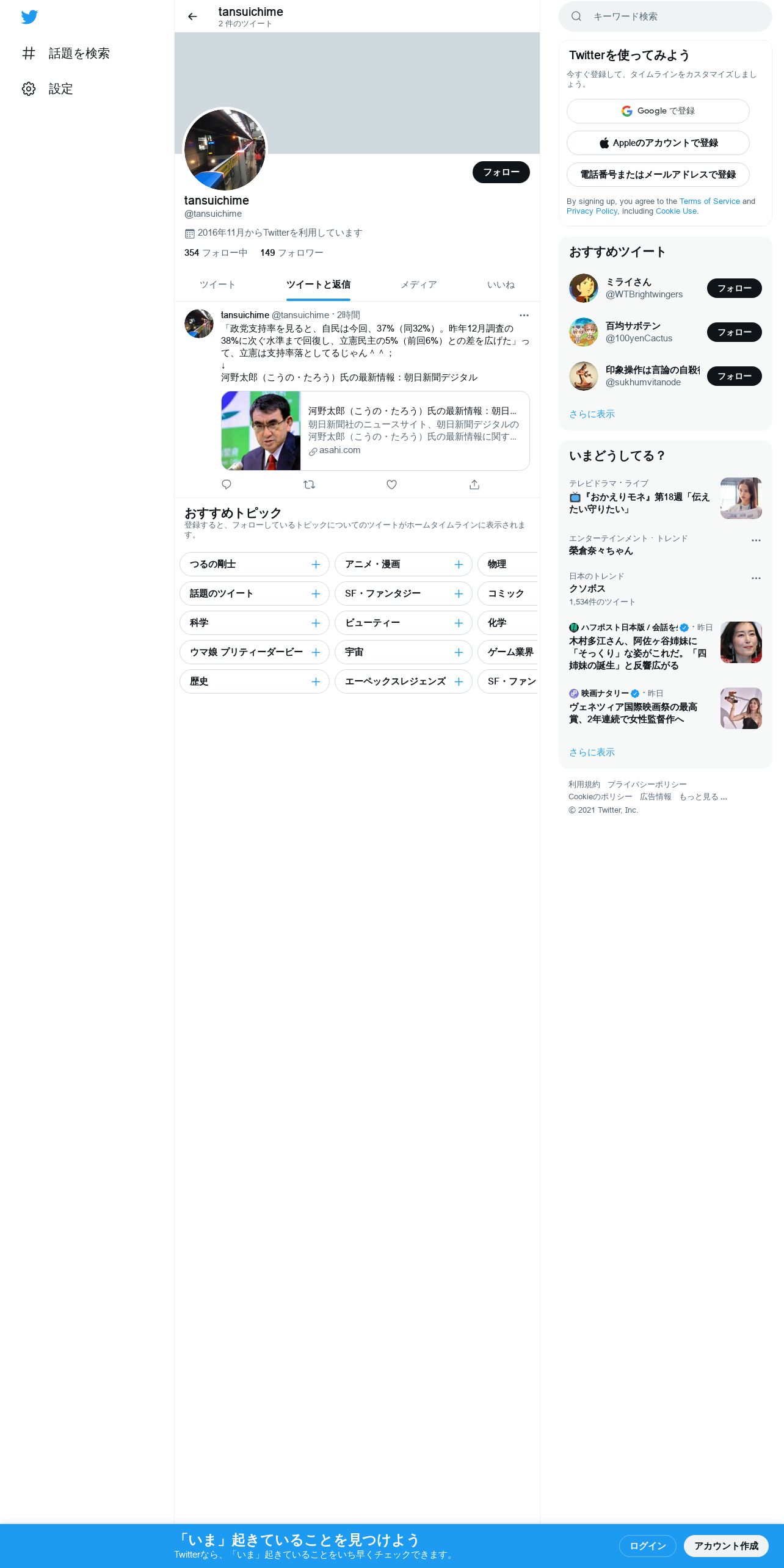Add topic 宇宙 with plus
The width and height of the screenshot is (784, 1568).
[459, 652]
